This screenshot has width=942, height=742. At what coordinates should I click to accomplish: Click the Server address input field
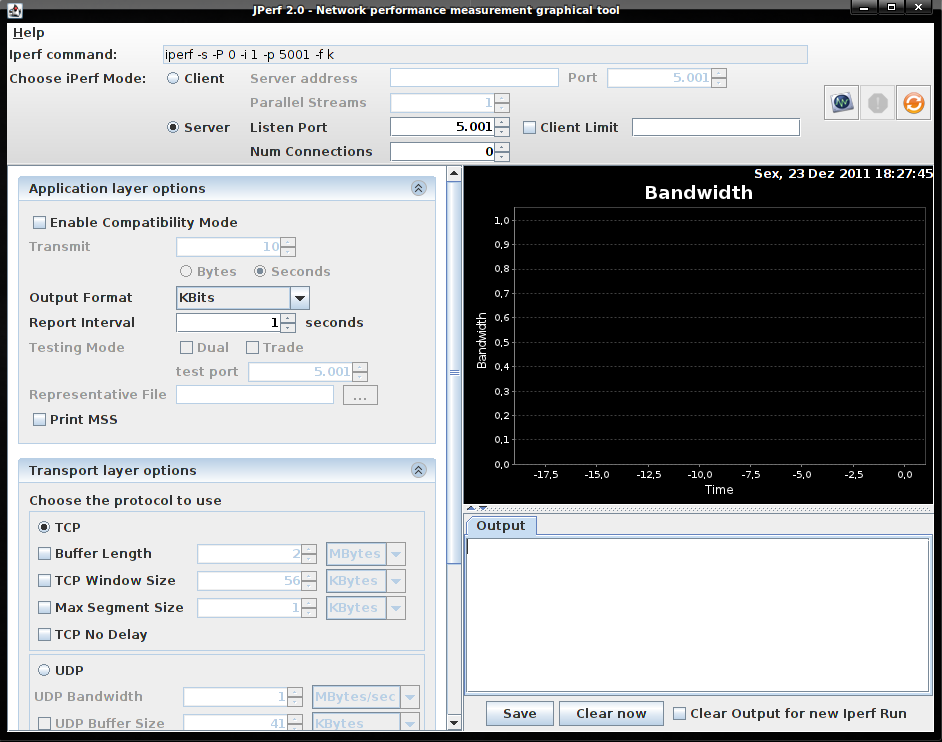[474, 78]
